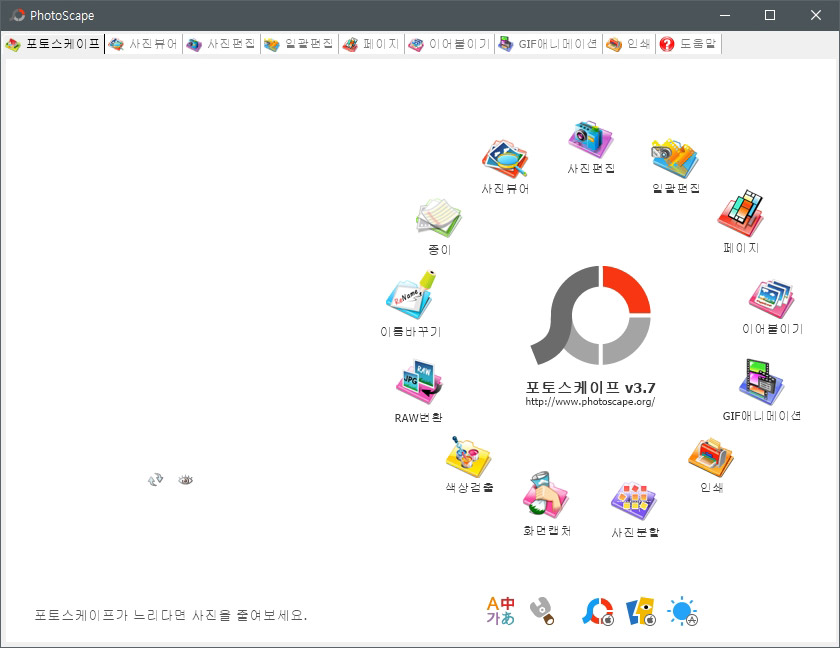Click the refresh arrows icon

click(155, 479)
